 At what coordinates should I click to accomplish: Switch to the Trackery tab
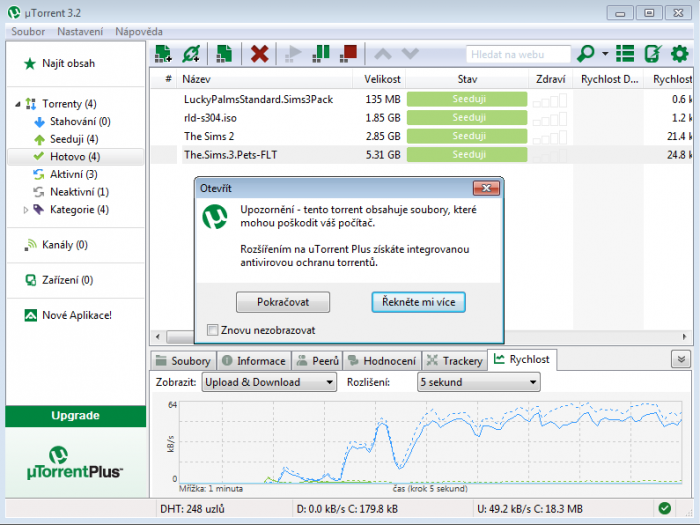pos(454,361)
